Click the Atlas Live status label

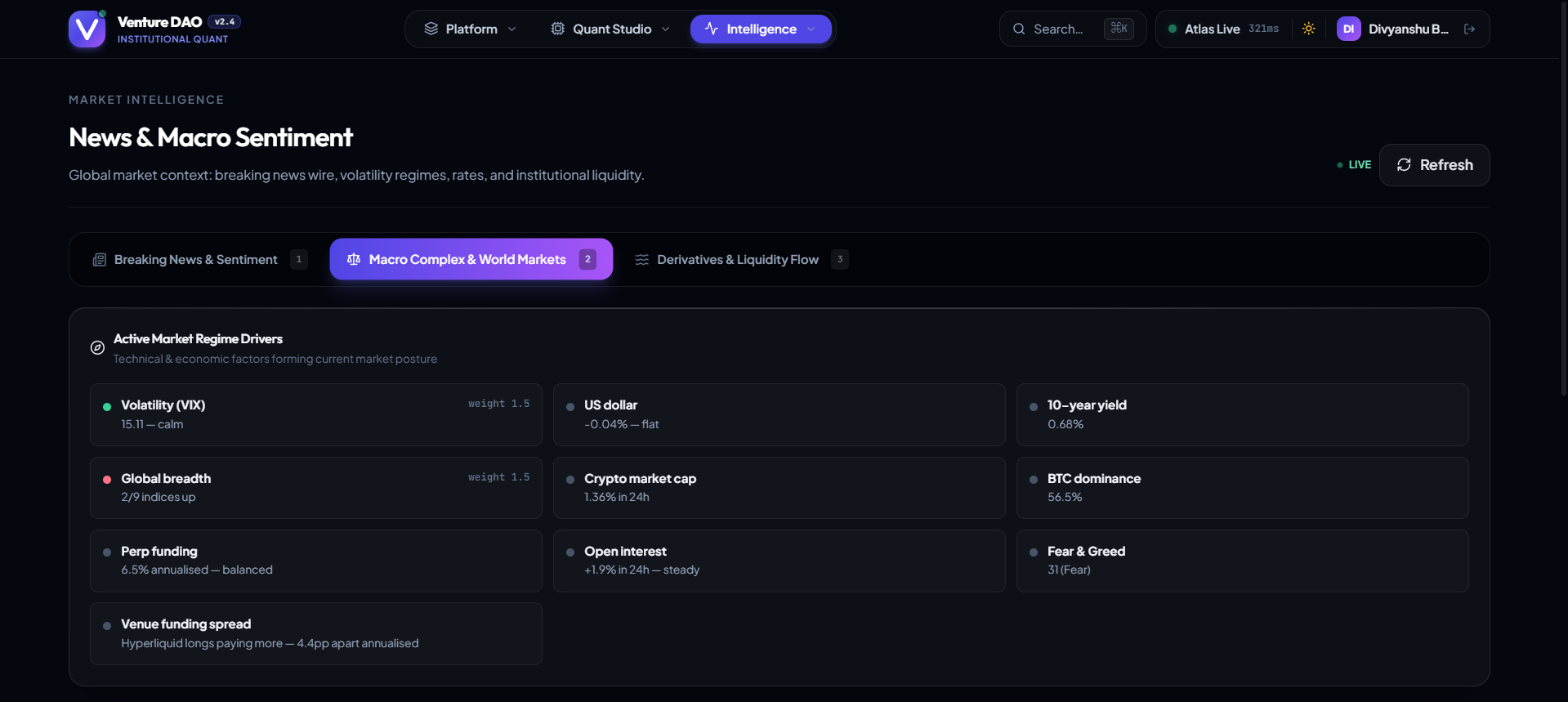[1212, 29]
